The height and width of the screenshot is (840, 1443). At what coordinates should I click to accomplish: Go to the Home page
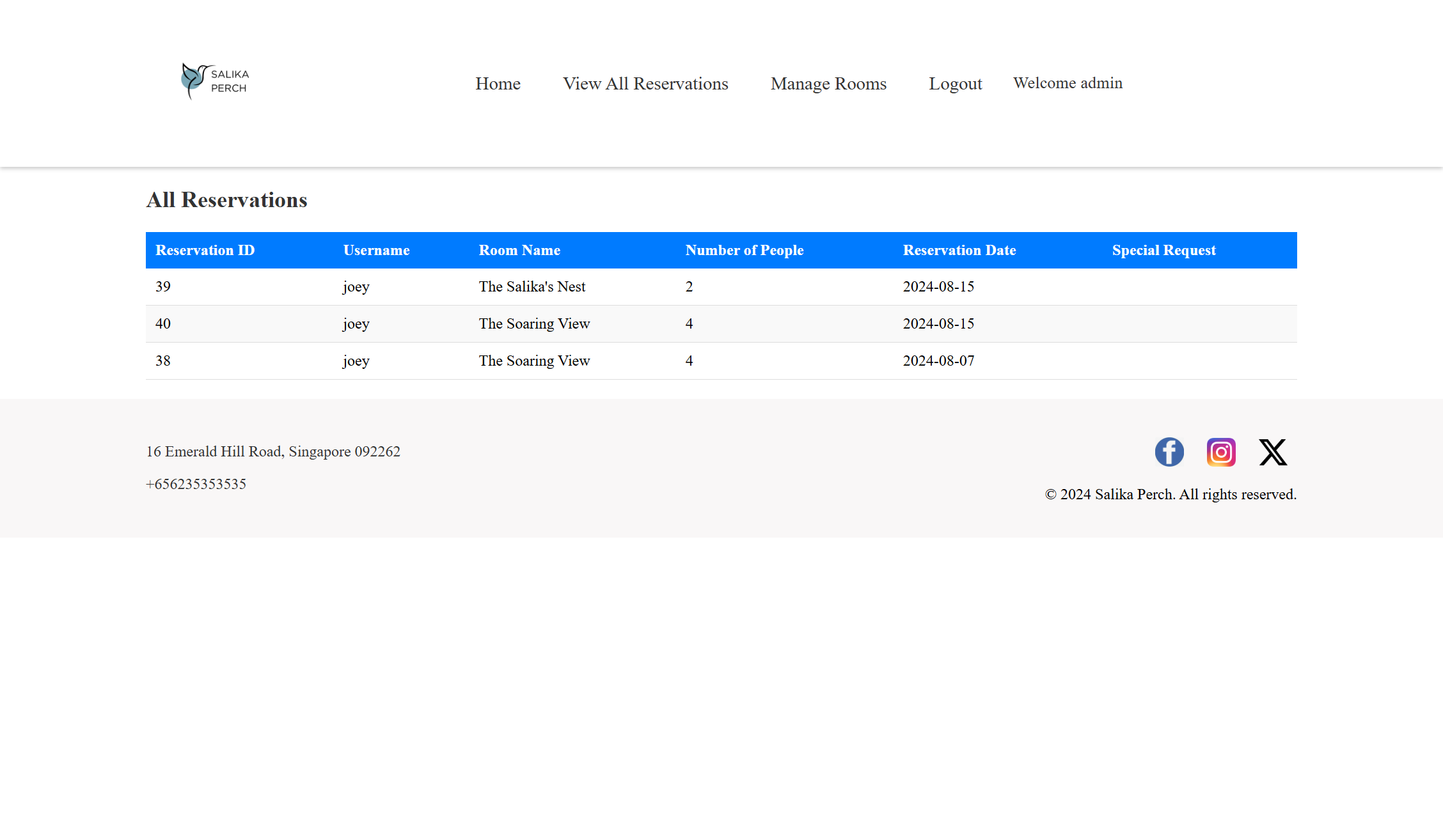pyautogui.click(x=498, y=84)
